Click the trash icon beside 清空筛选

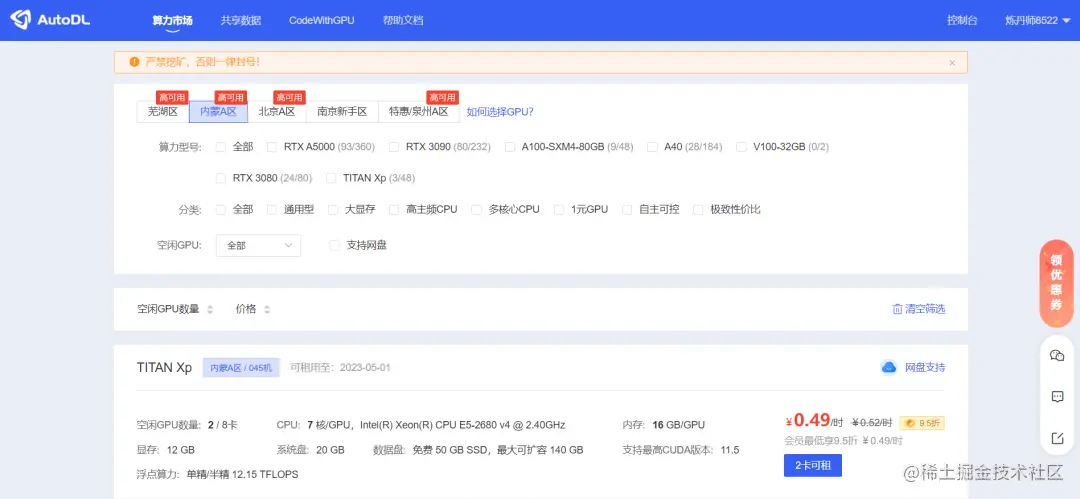[x=897, y=309]
